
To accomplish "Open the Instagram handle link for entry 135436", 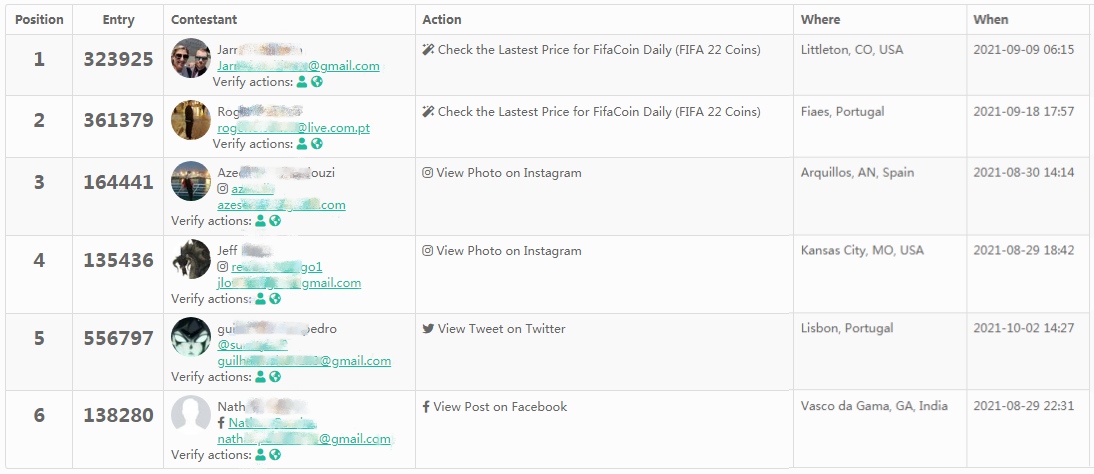I will tap(277, 267).
